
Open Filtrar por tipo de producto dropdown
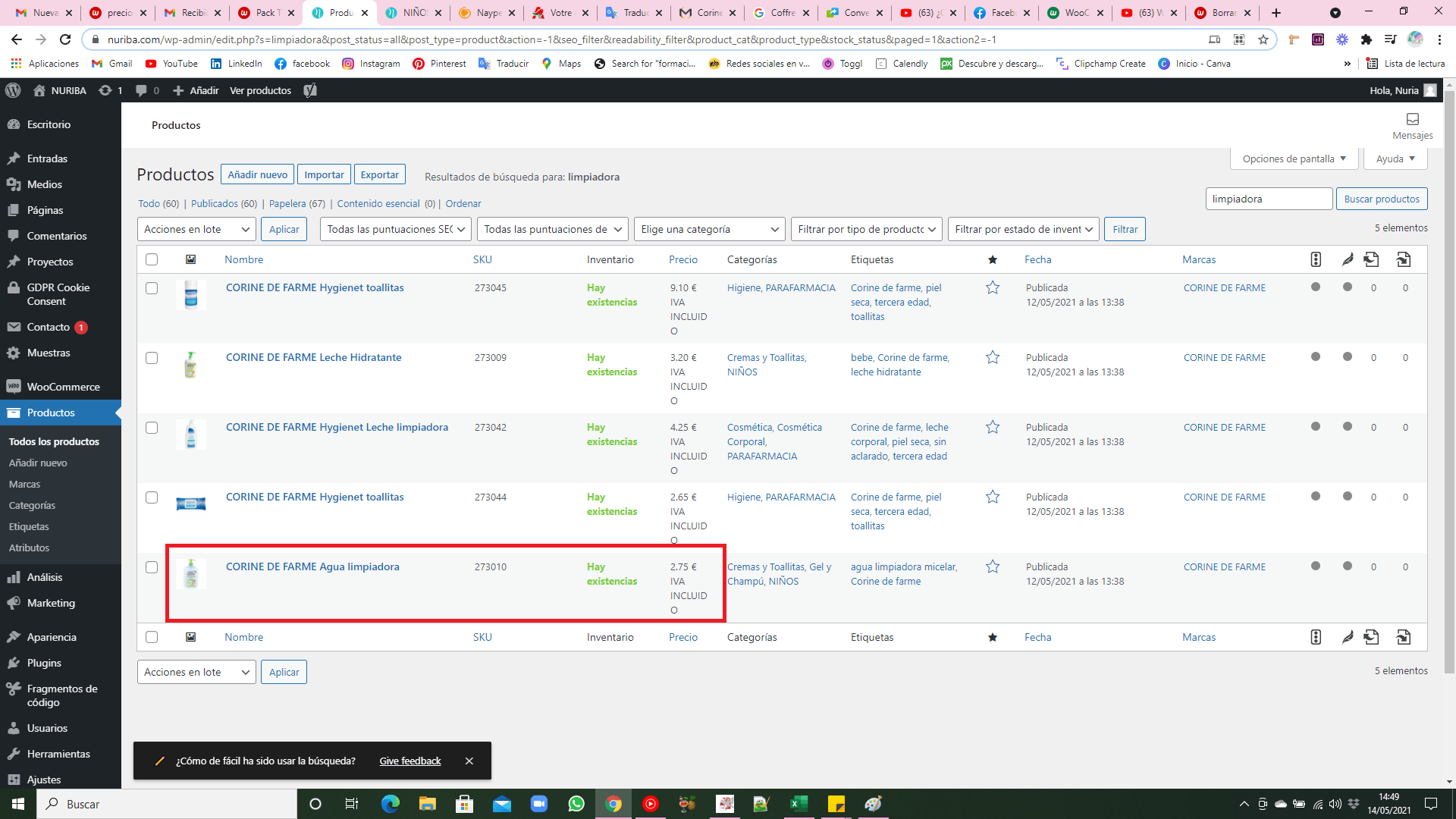[x=867, y=229]
